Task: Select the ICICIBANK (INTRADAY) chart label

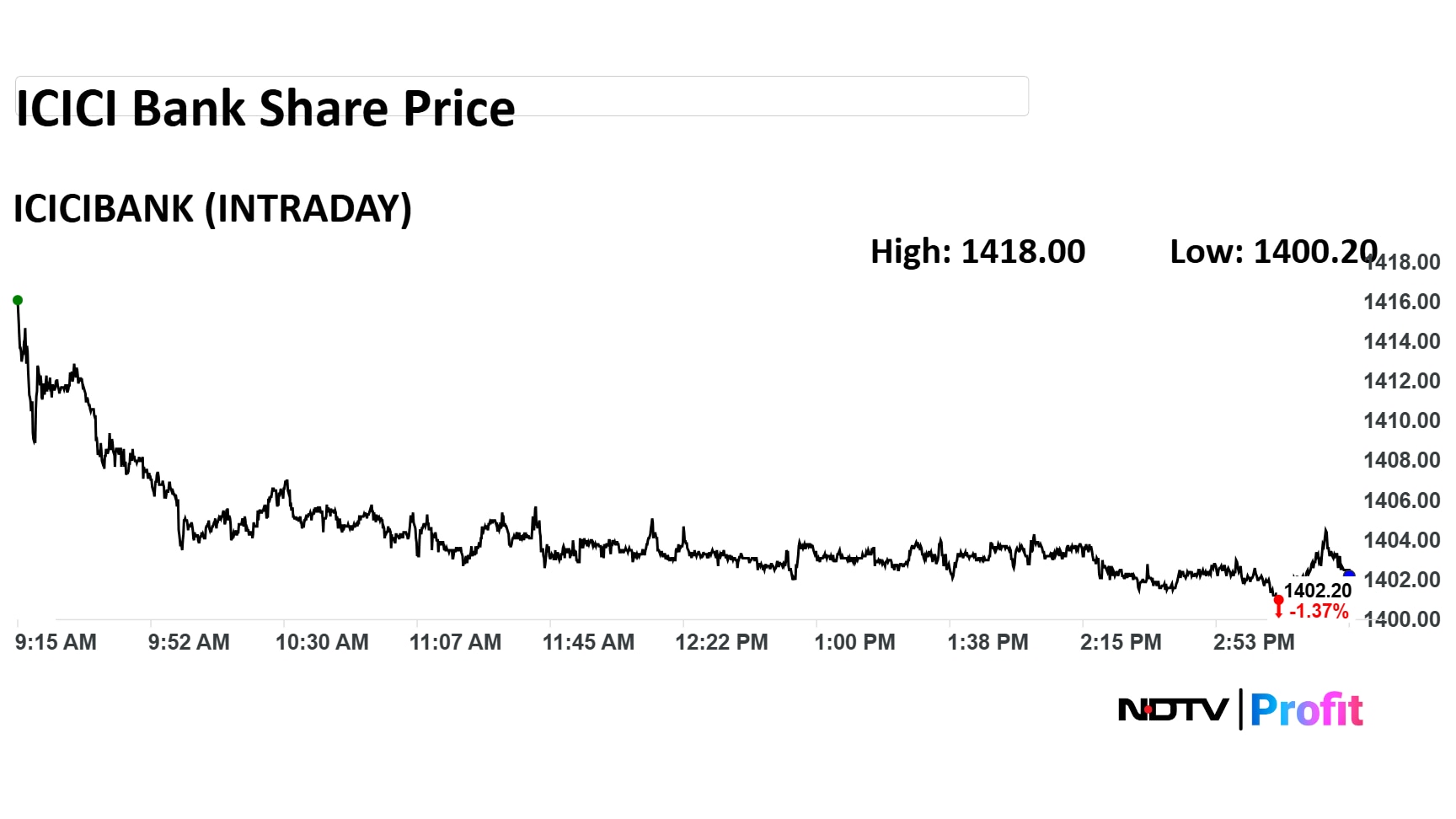Action: point(212,209)
